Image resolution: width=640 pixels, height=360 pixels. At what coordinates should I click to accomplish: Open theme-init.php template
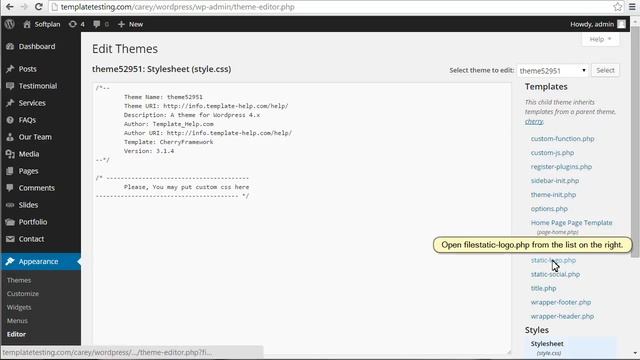553,195
